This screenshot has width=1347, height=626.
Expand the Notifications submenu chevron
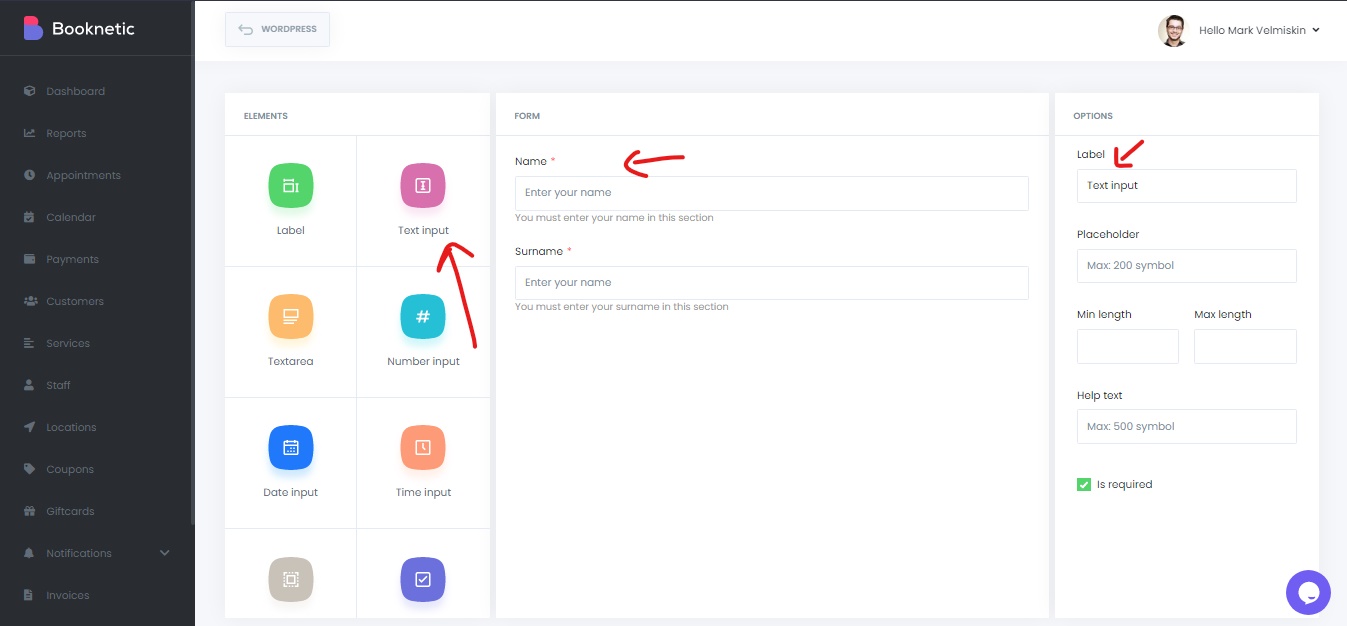pyautogui.click(x=165, y=553)
